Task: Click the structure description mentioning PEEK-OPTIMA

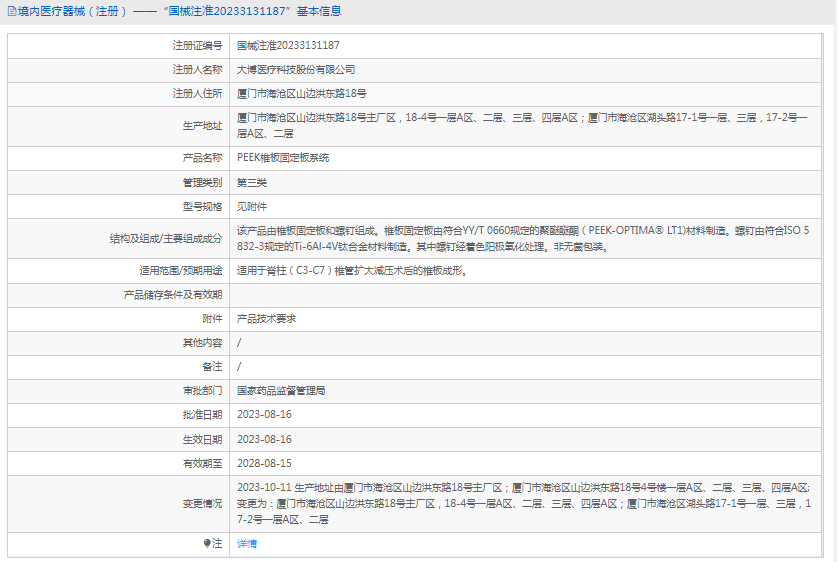Action: click(523, 238)
